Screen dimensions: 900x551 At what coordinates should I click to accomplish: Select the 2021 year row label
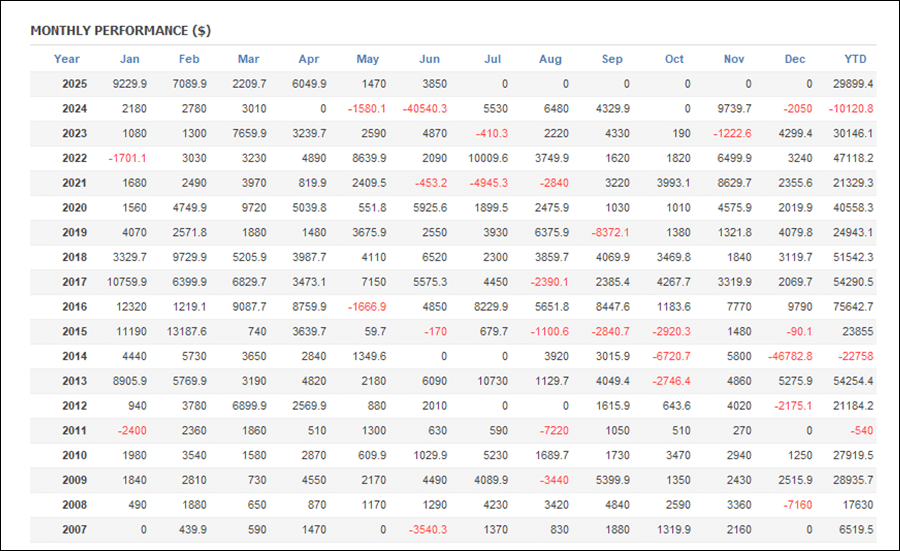point(75,183)
